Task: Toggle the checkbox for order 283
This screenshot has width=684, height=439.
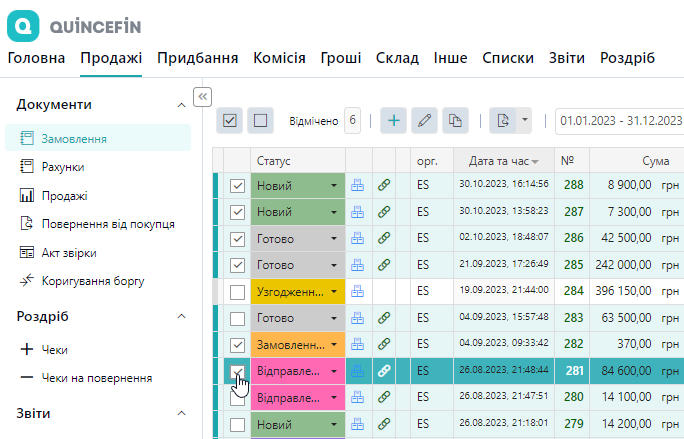Action: pyautogui.click(x=237, y=319)
